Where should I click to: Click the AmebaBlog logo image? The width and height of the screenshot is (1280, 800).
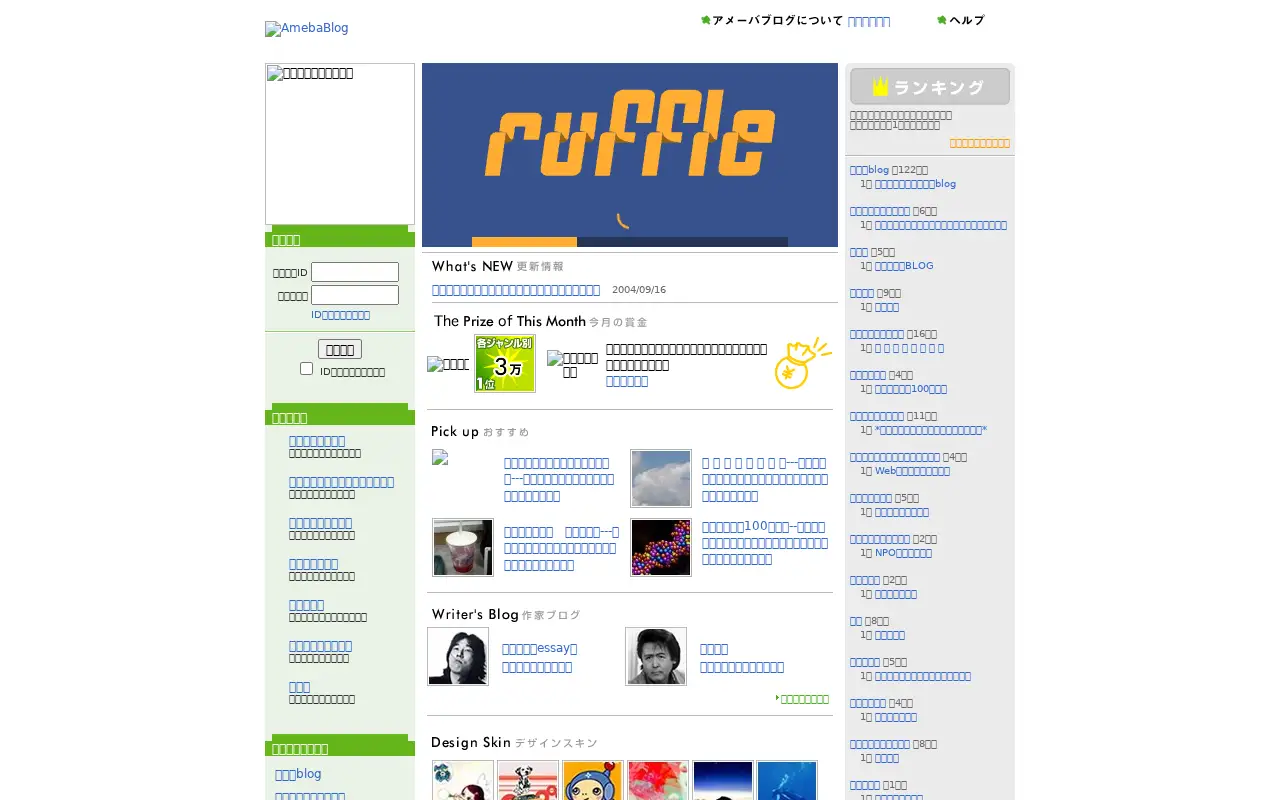[x=307, y=28]
